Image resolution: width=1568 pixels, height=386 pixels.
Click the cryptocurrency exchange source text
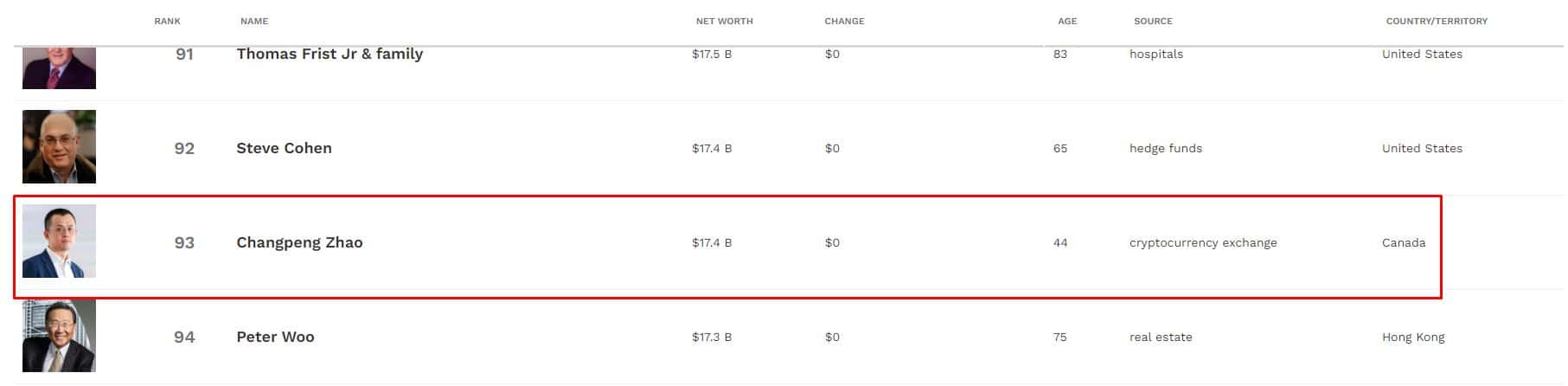(1203, 242)
